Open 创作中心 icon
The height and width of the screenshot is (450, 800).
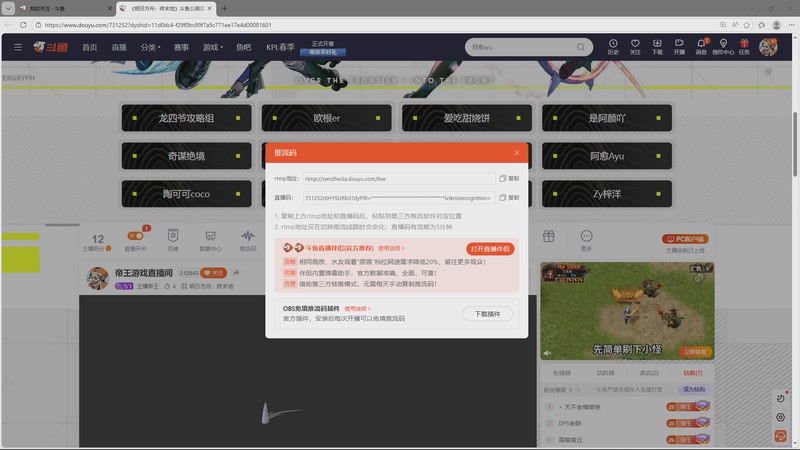[x=723, y=46]
